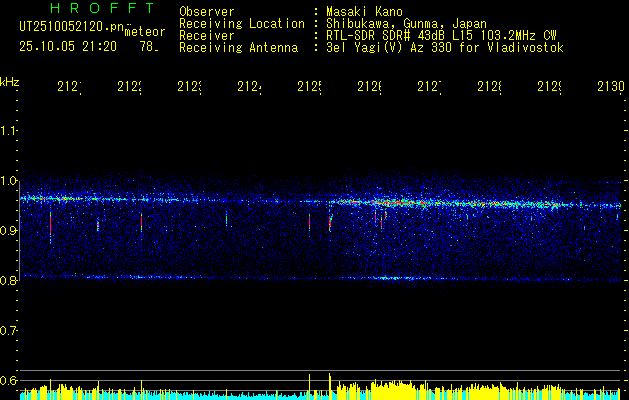Click the 0.7 frequency axis label
Image resolution: width=629 pixels, height=400 pixels.
coord(8,331)
